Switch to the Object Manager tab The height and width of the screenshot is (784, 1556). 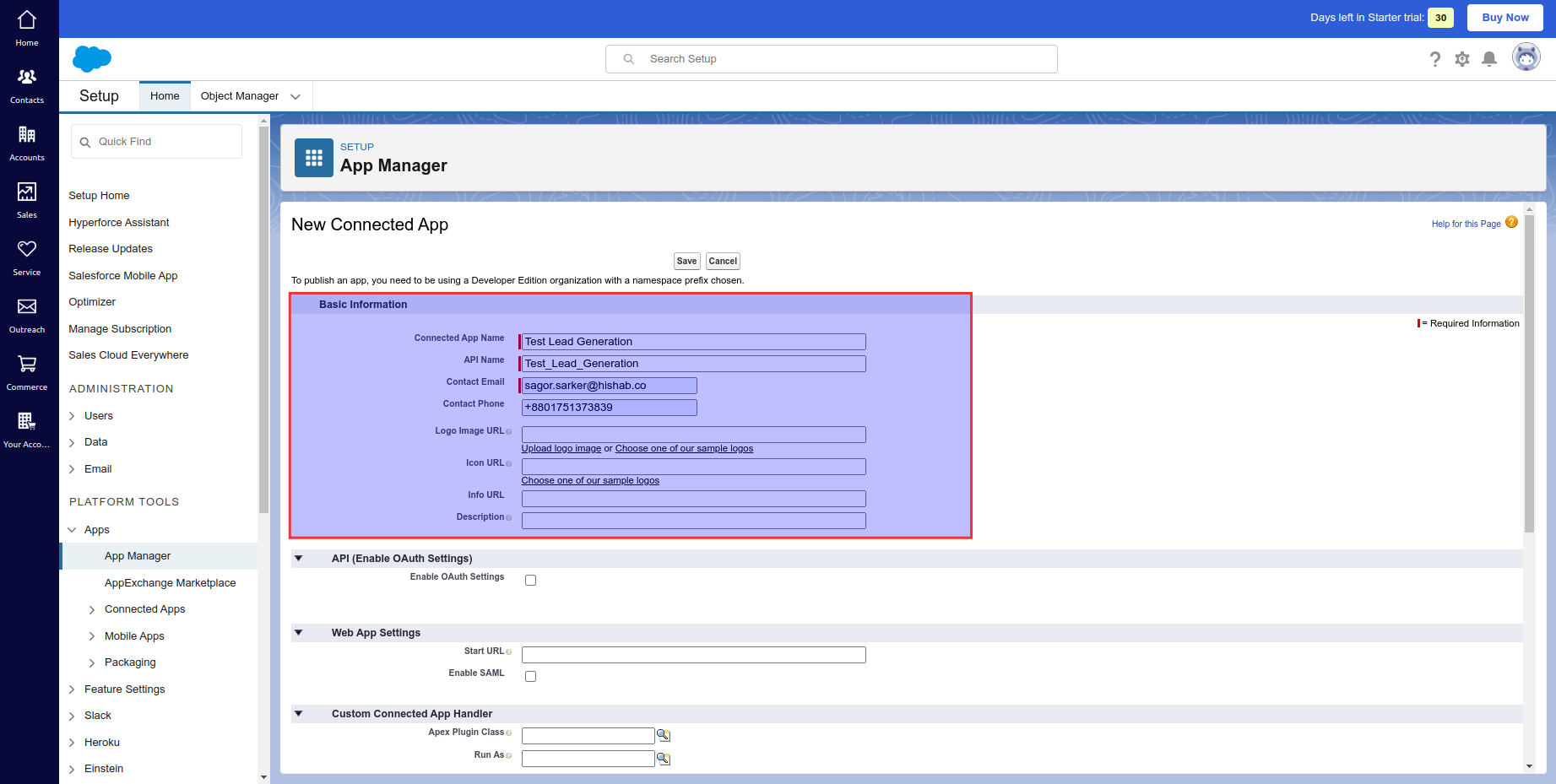coord(240,96)
